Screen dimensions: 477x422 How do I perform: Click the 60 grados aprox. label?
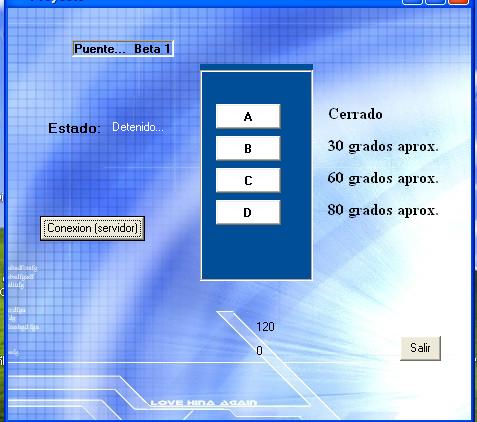click(383, 178)
